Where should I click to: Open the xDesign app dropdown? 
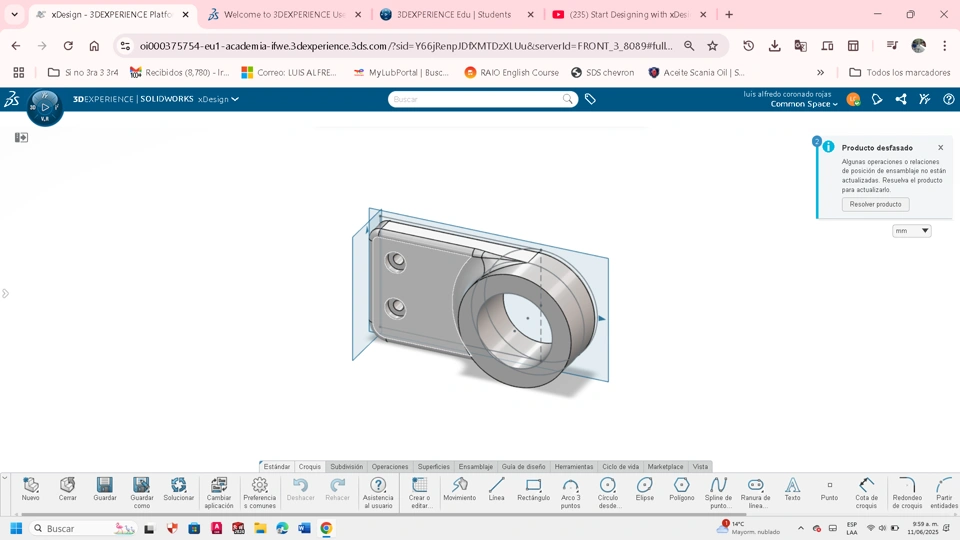(x=218, y=99)
